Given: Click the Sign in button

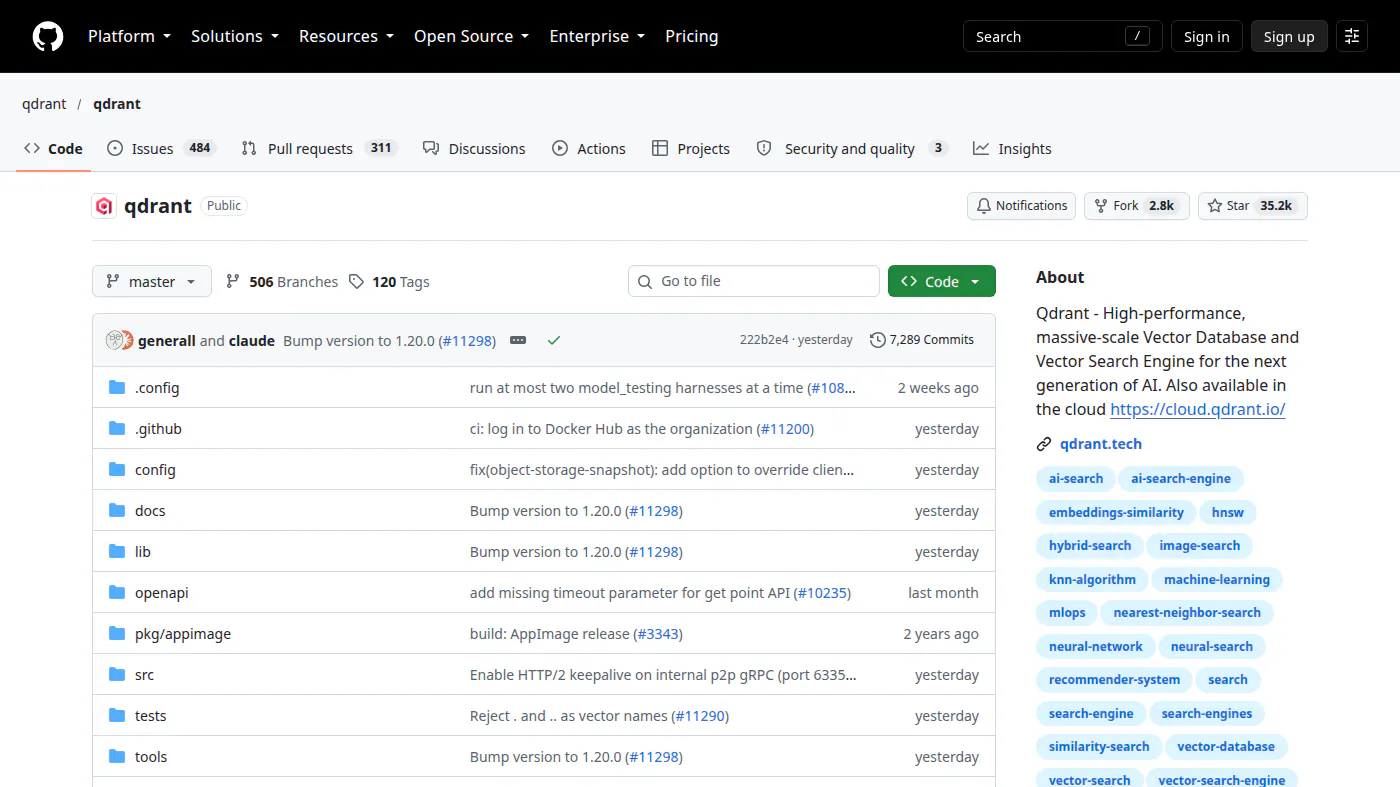Looking at the screenshot, I should (x=1207, y=36).
